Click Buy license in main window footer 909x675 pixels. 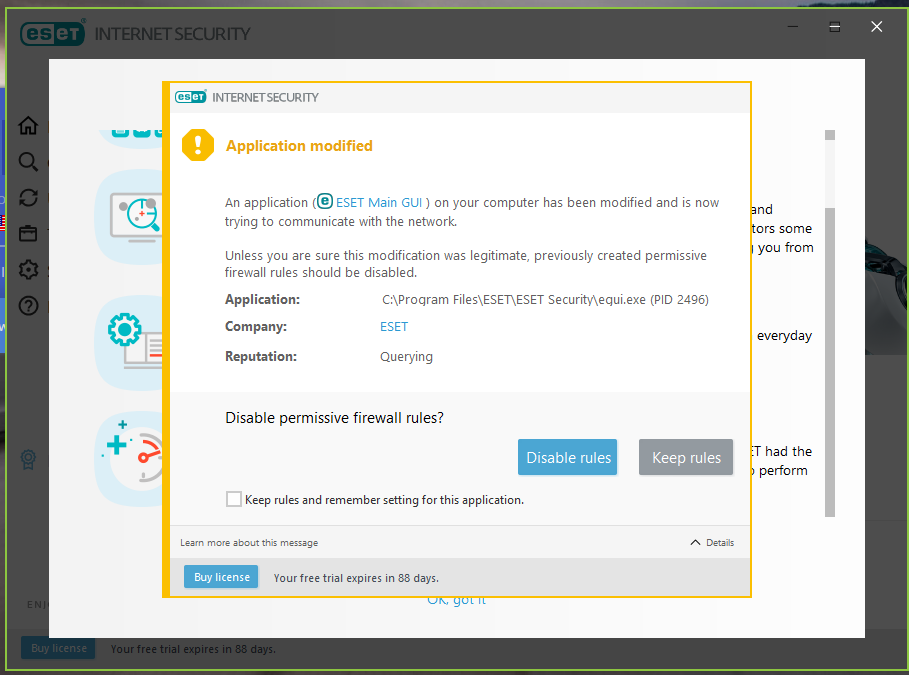pyautogui.click(x=59, y=648)
